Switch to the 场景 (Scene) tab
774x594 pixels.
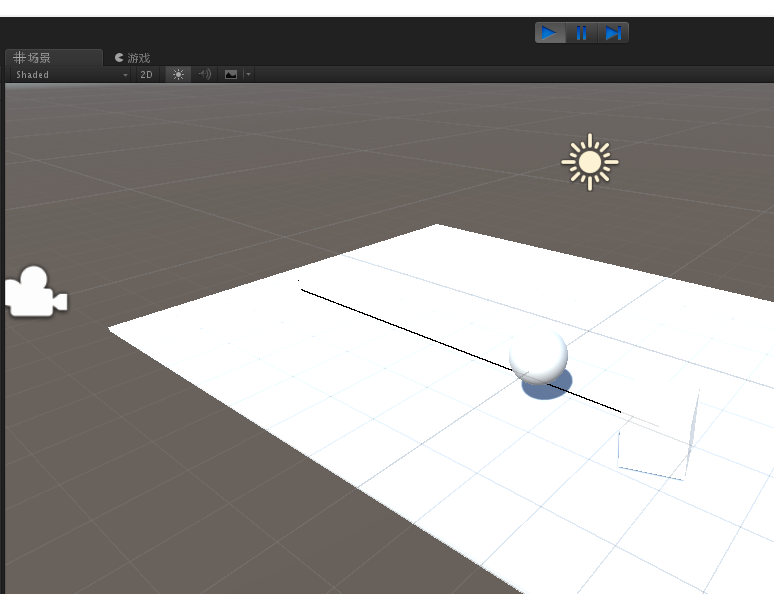coord(53,58)
